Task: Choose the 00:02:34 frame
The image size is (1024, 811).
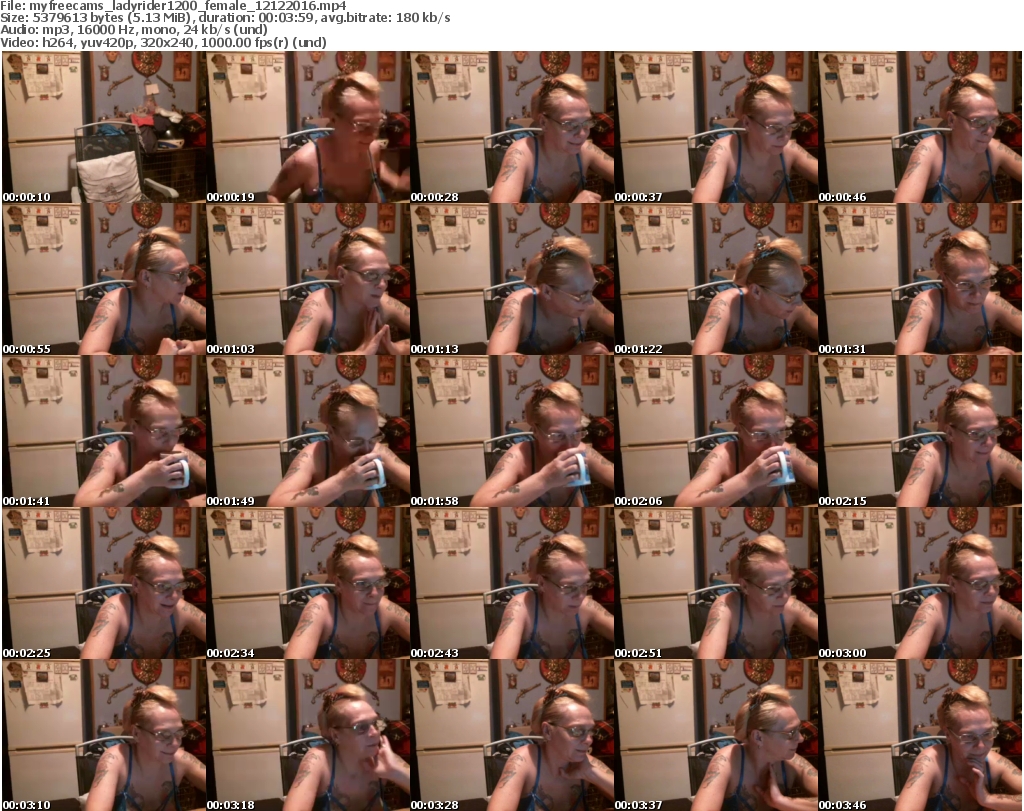Action: [x=308, y=583]
